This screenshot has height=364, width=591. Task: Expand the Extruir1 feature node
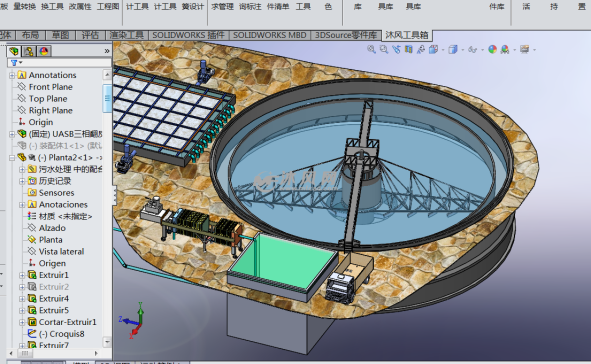point(22,275)
